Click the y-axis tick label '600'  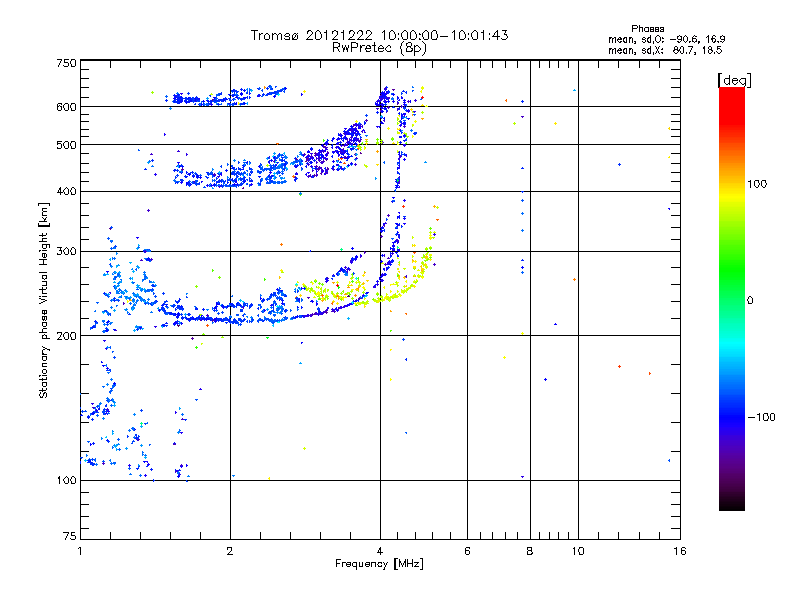66,107
